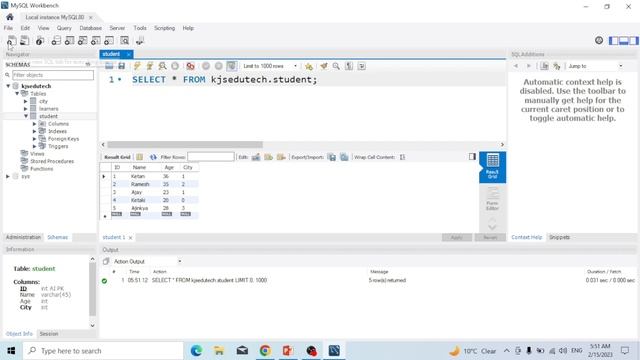This screenshot has width=640, height=360.
Task: Click the rollback transaction icon
Action: click(218, 66)
